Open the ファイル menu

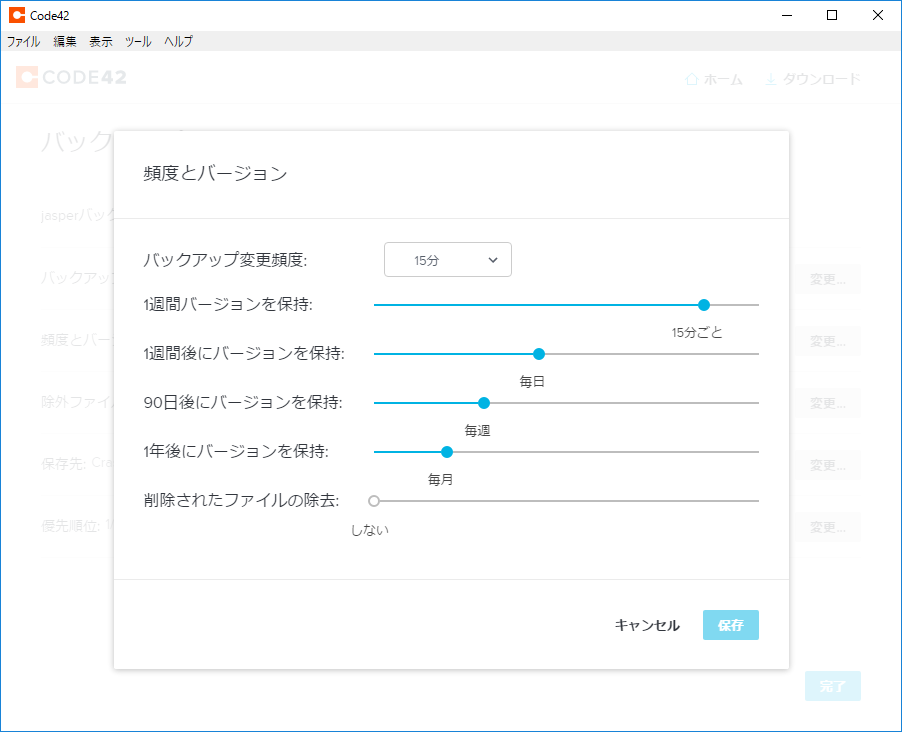coord(23,42)
